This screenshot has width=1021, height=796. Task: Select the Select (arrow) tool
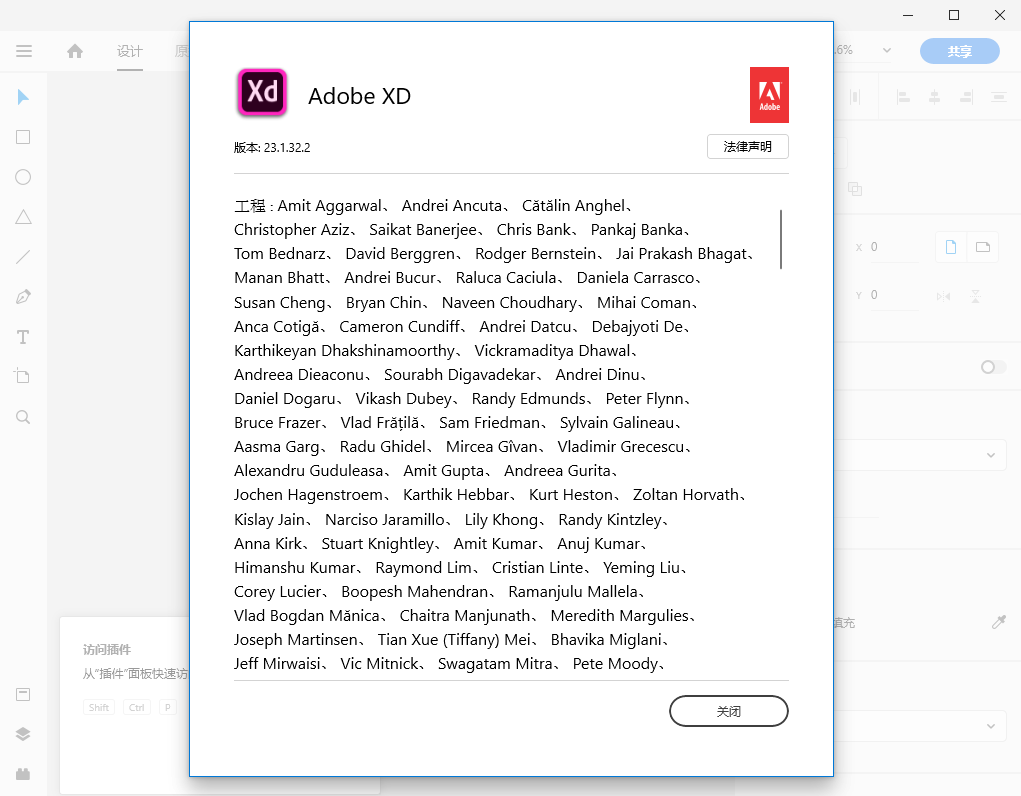point(23,97)
